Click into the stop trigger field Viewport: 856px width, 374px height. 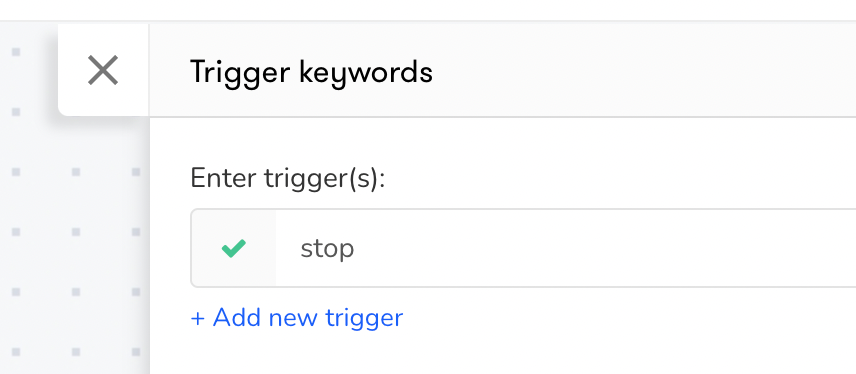click(566, 248)
